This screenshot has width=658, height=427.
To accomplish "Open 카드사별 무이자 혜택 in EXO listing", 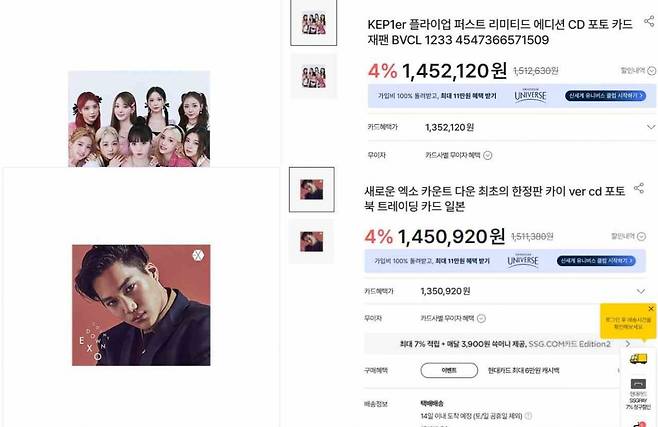I will click(x=453, y=318).
